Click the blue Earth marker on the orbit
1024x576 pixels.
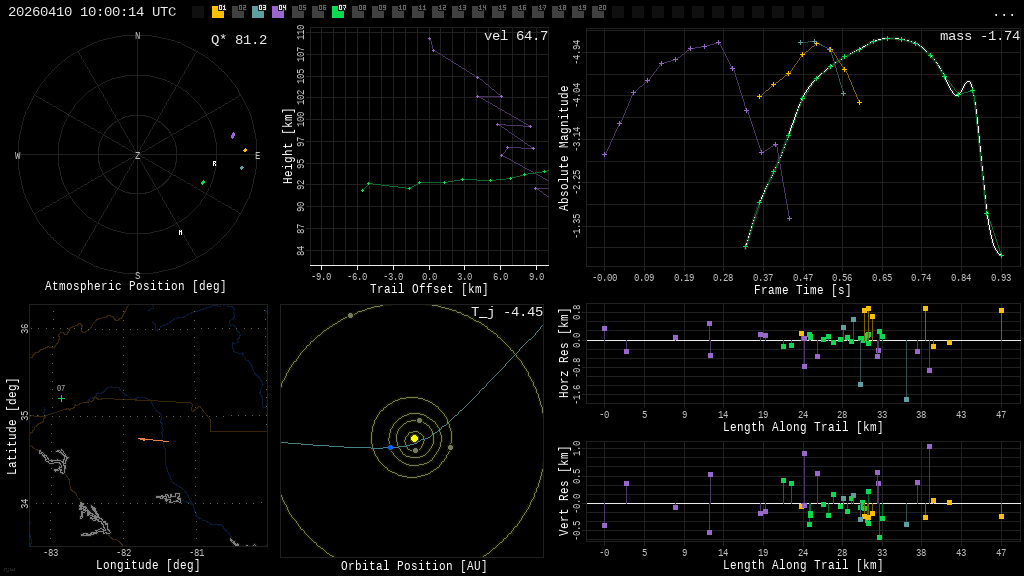(390, 447)
